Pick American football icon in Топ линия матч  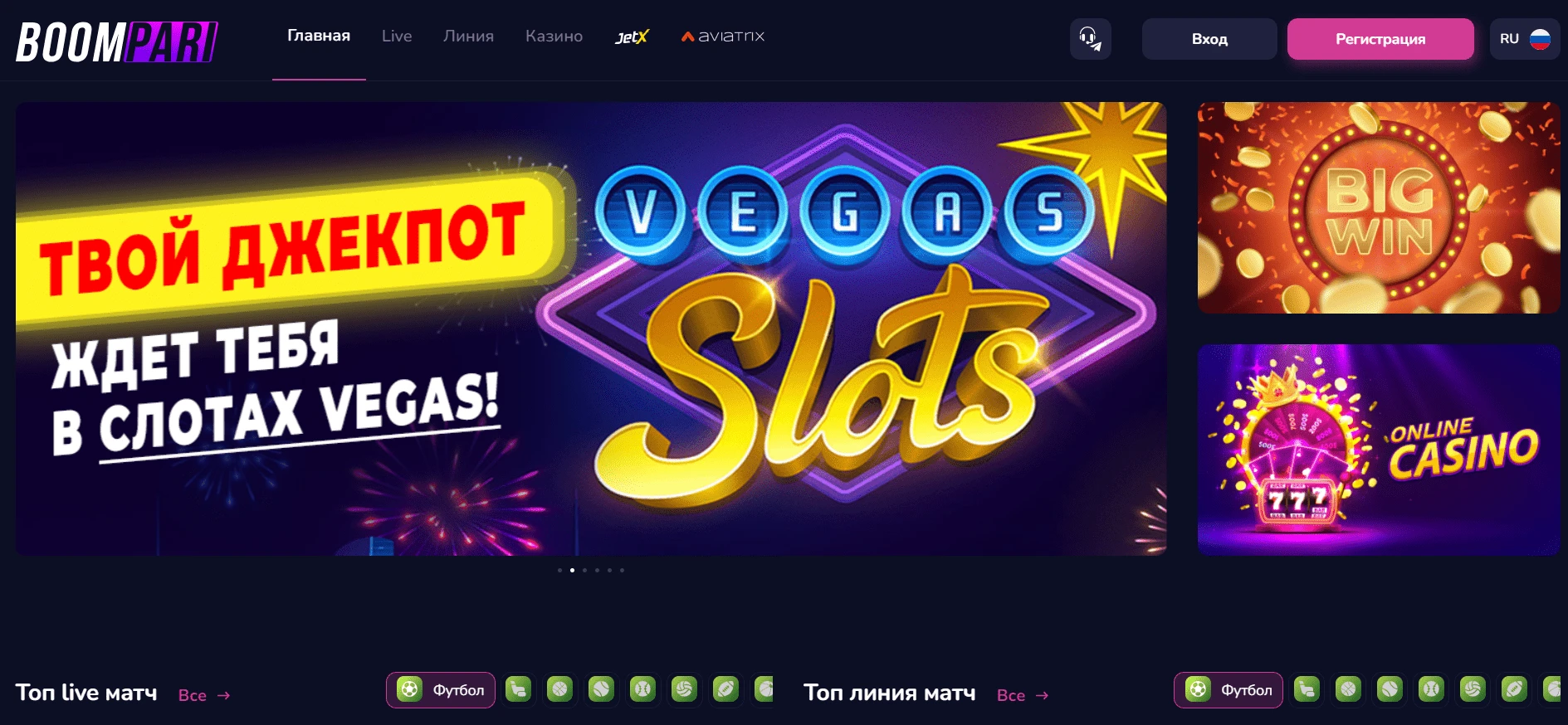pyautogui.click(x=1514, y=689)
